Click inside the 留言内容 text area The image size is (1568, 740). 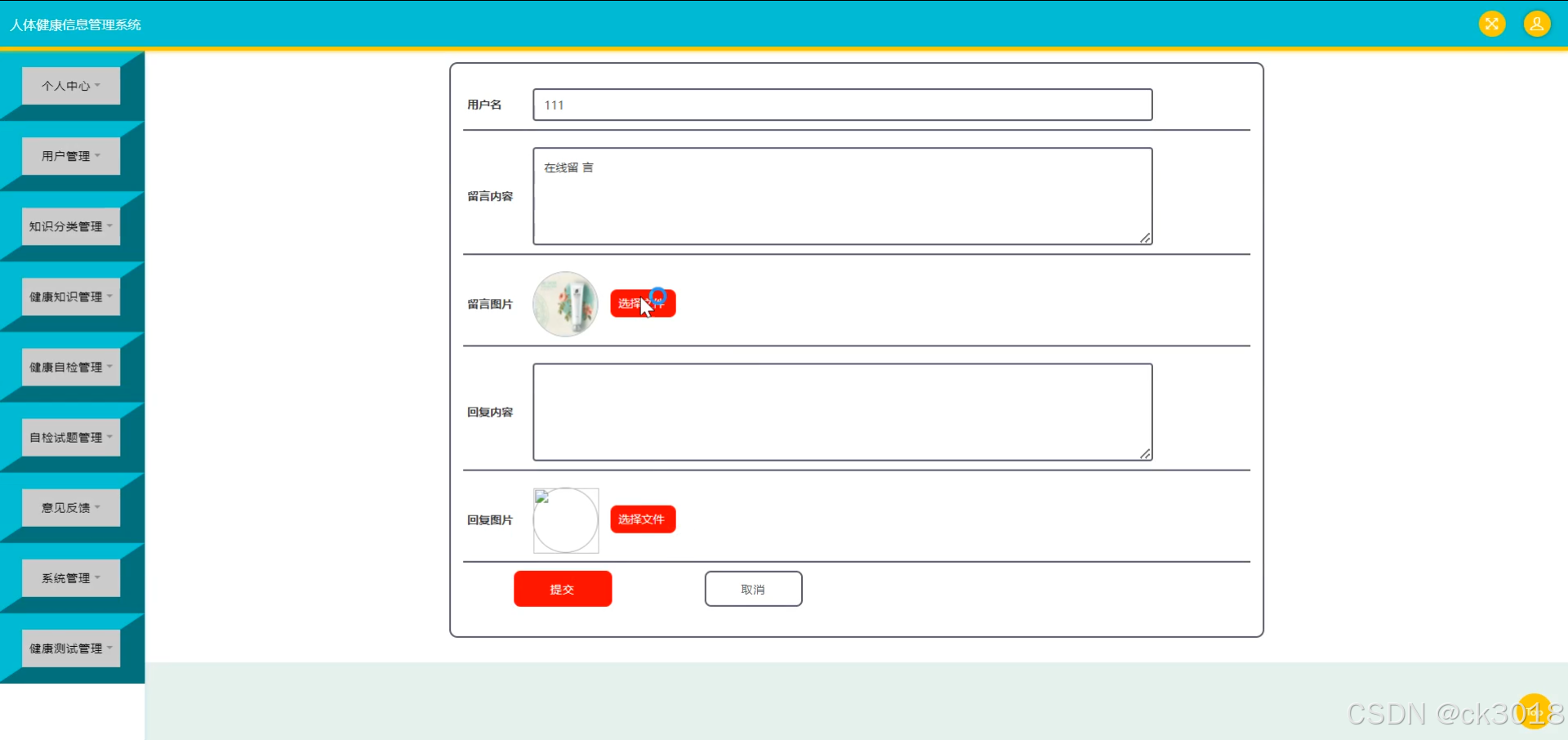(x=843, y=196)
